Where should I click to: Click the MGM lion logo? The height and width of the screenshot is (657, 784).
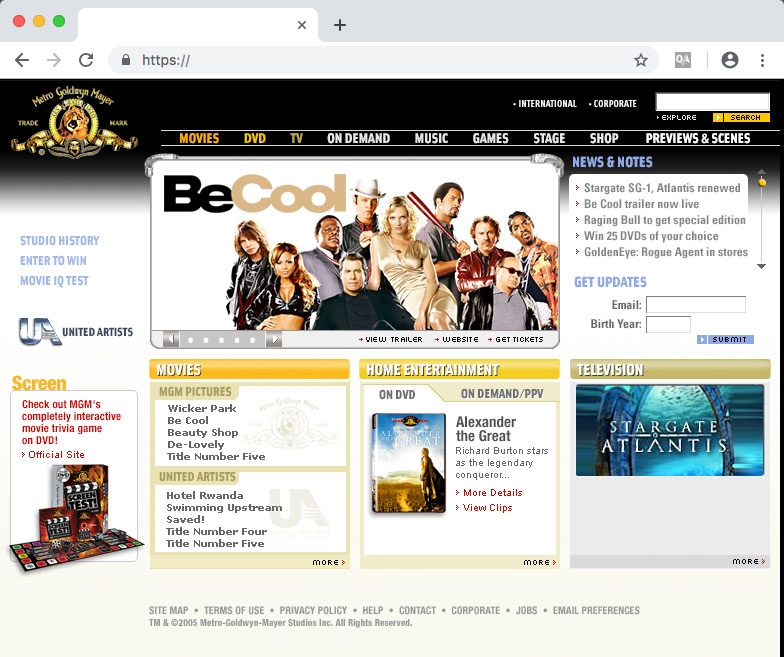(x=74, y=121)
